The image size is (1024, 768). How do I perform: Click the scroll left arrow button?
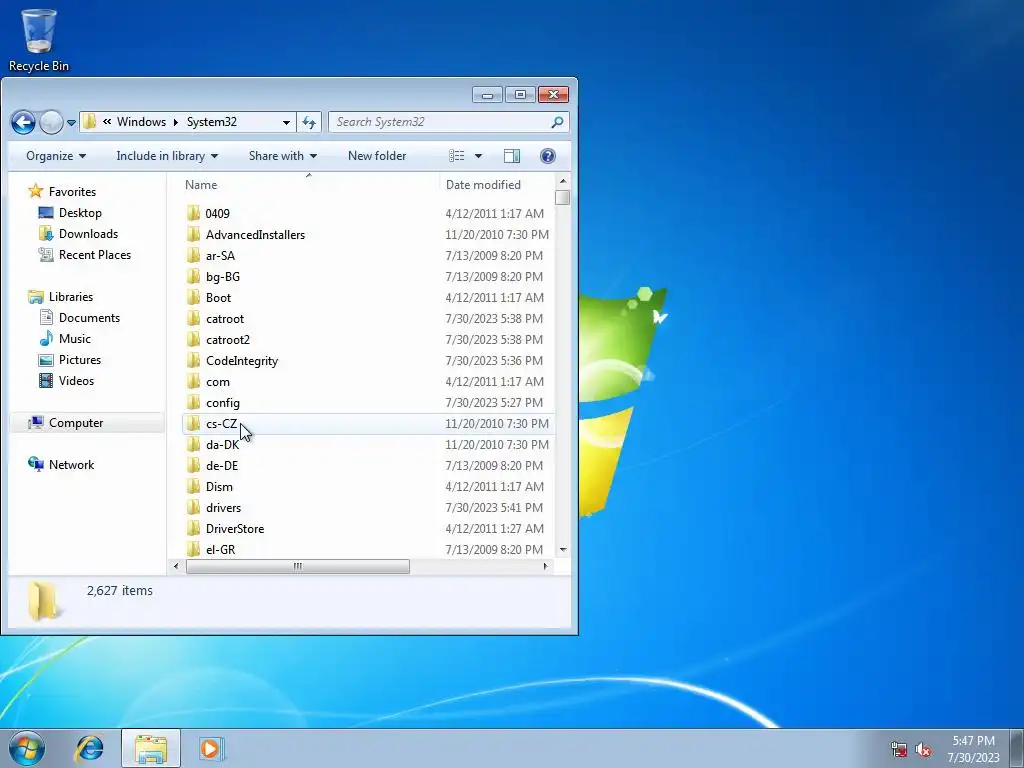tap(176, 566)
